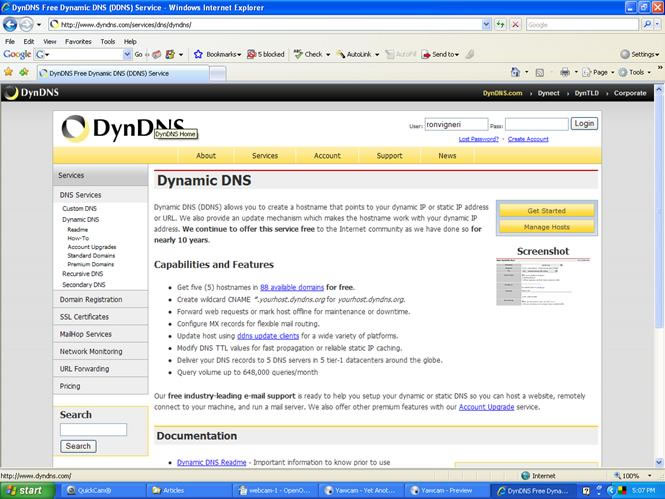The height and width of the screenshot is (499, 665).
Task: Open the Page menu dropdown
Action: click(598, 72)
